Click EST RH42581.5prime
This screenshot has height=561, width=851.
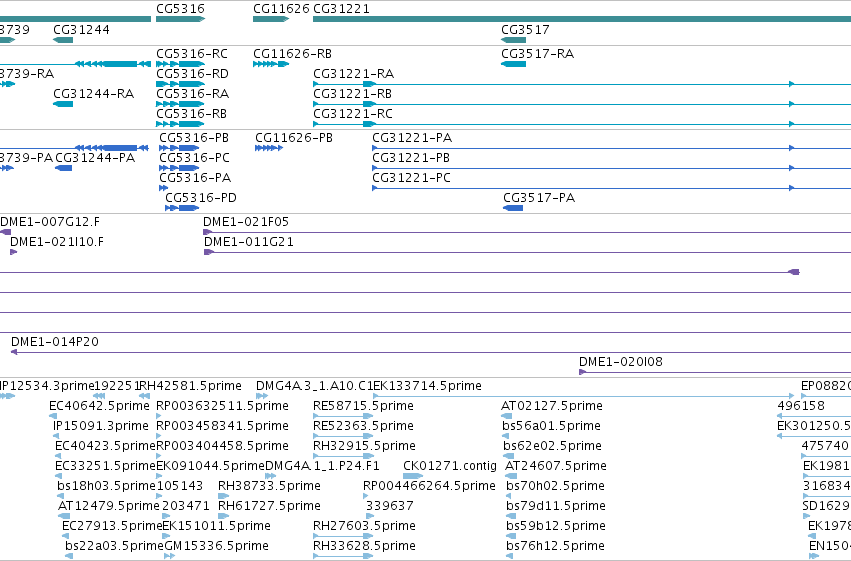point(190,385)
